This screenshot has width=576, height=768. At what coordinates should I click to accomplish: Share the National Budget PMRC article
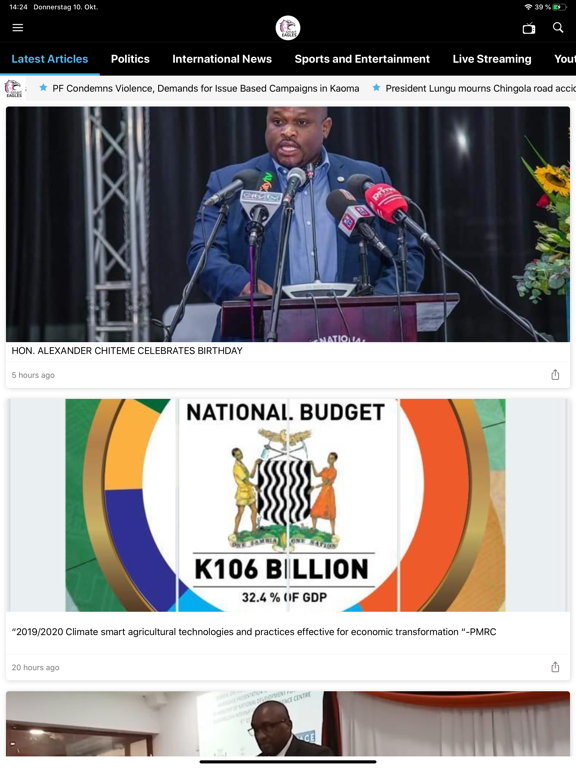click(x=555, y=667)
